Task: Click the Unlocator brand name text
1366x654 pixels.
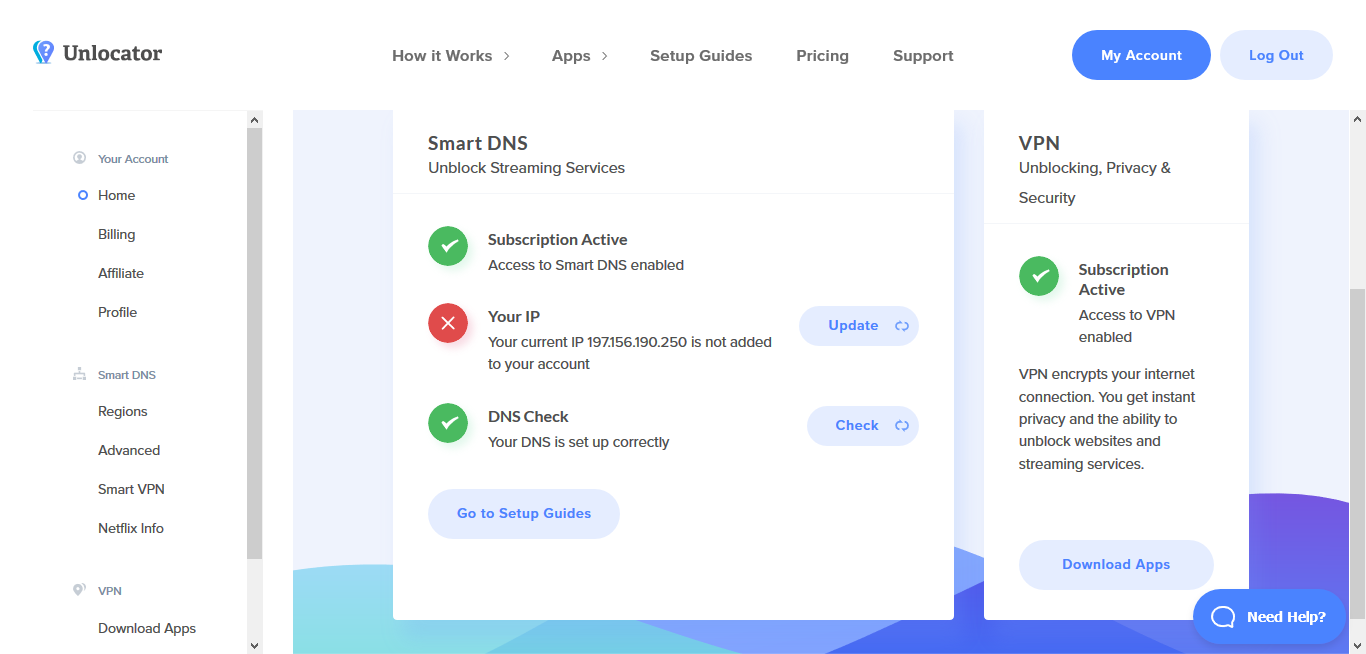Action: click(x=112, y=53)
